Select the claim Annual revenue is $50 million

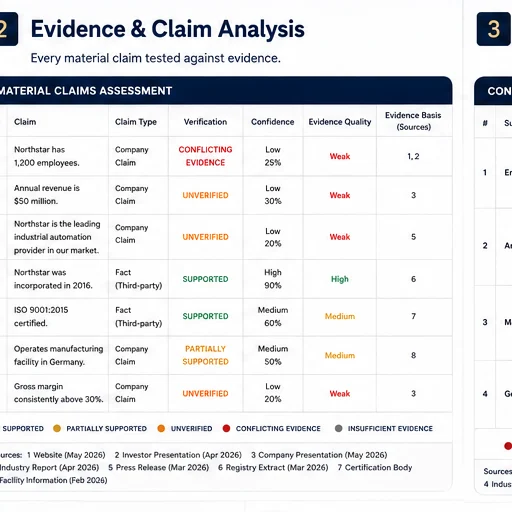47,195
